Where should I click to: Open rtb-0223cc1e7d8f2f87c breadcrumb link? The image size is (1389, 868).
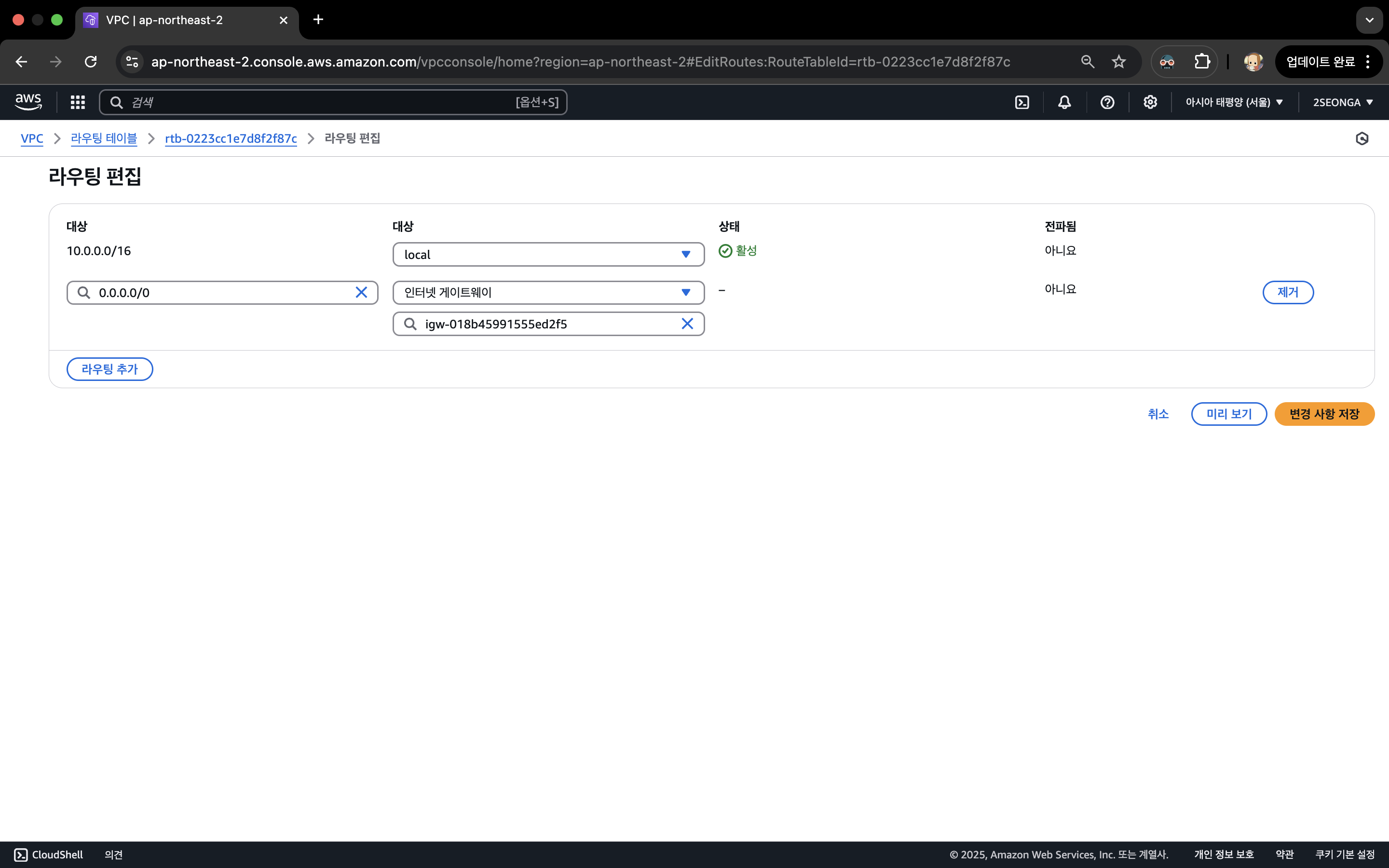(231, 138)
